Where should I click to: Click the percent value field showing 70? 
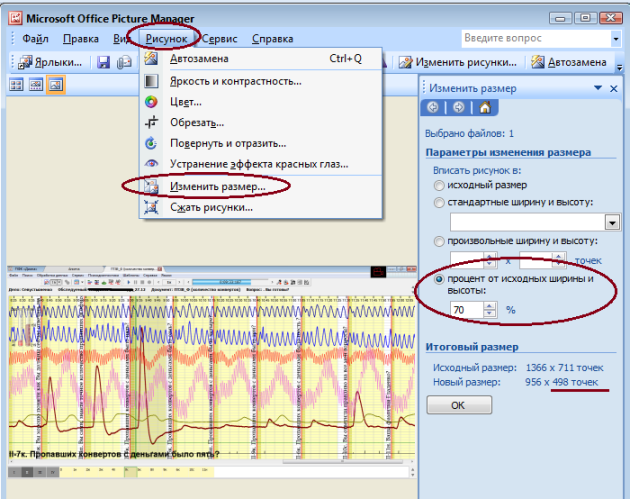coord(467,310)
